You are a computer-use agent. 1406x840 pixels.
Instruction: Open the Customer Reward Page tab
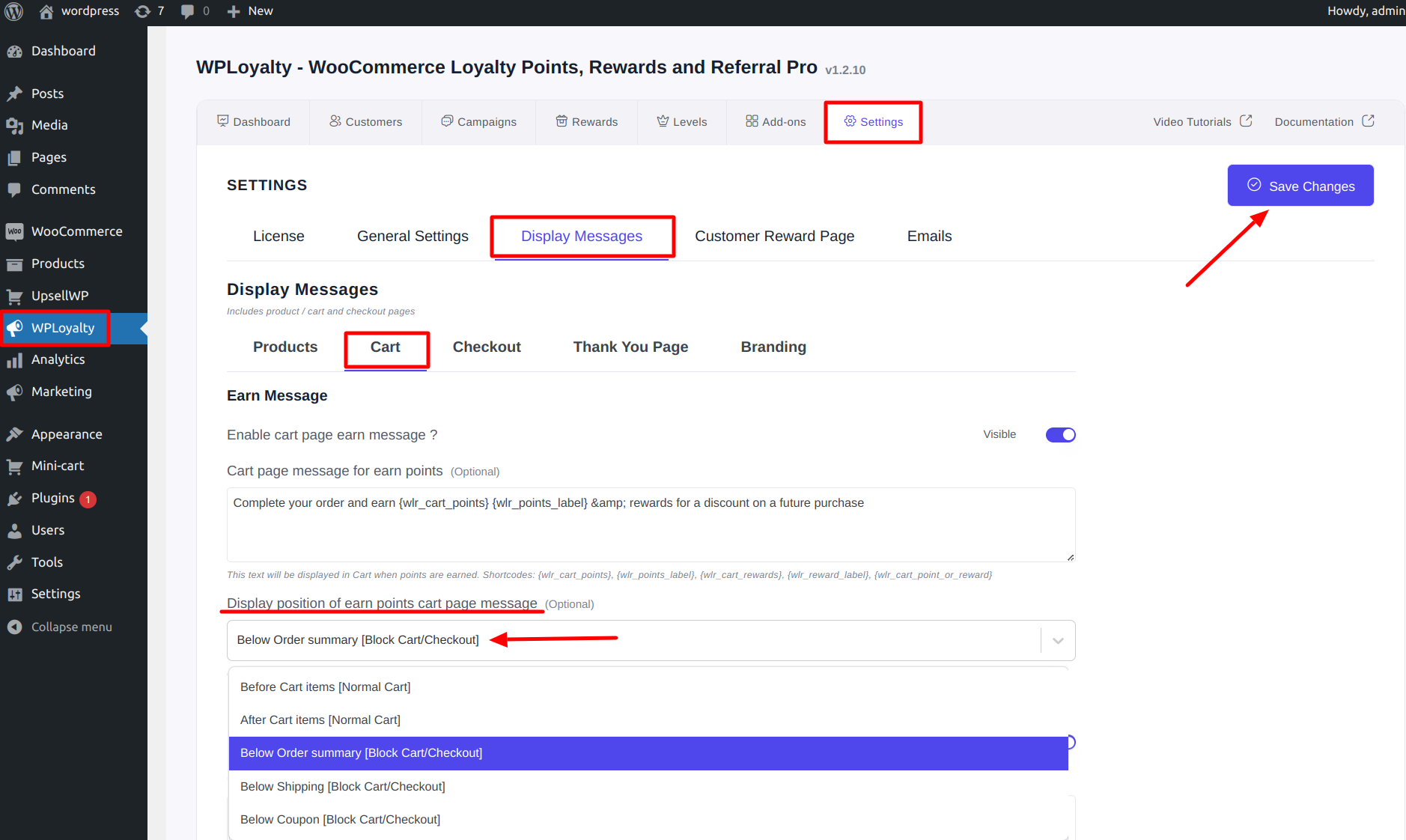(774, 236)
